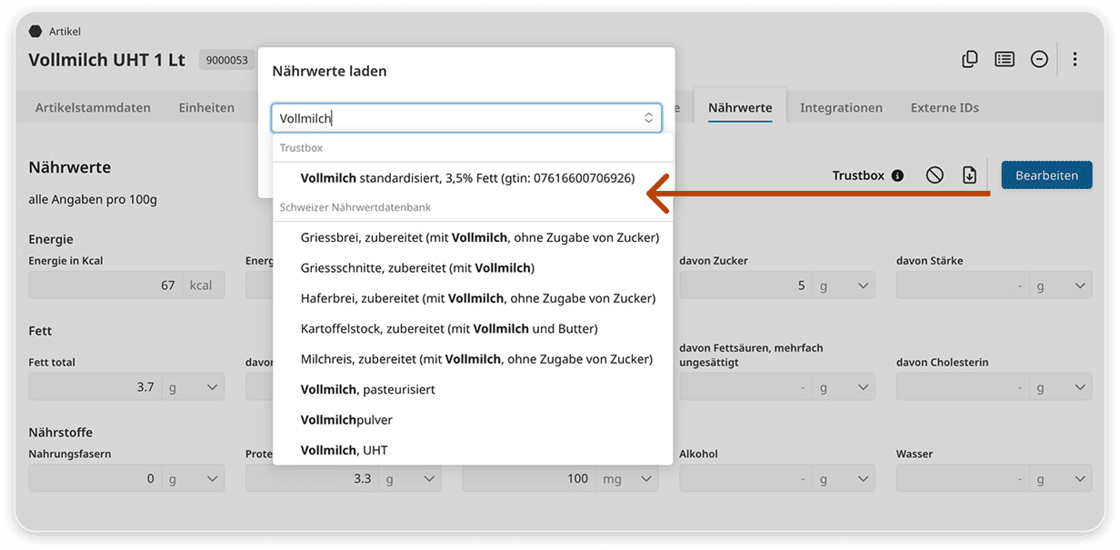Select Vollmilch standardisiert 3,5% Fett option

467,178
